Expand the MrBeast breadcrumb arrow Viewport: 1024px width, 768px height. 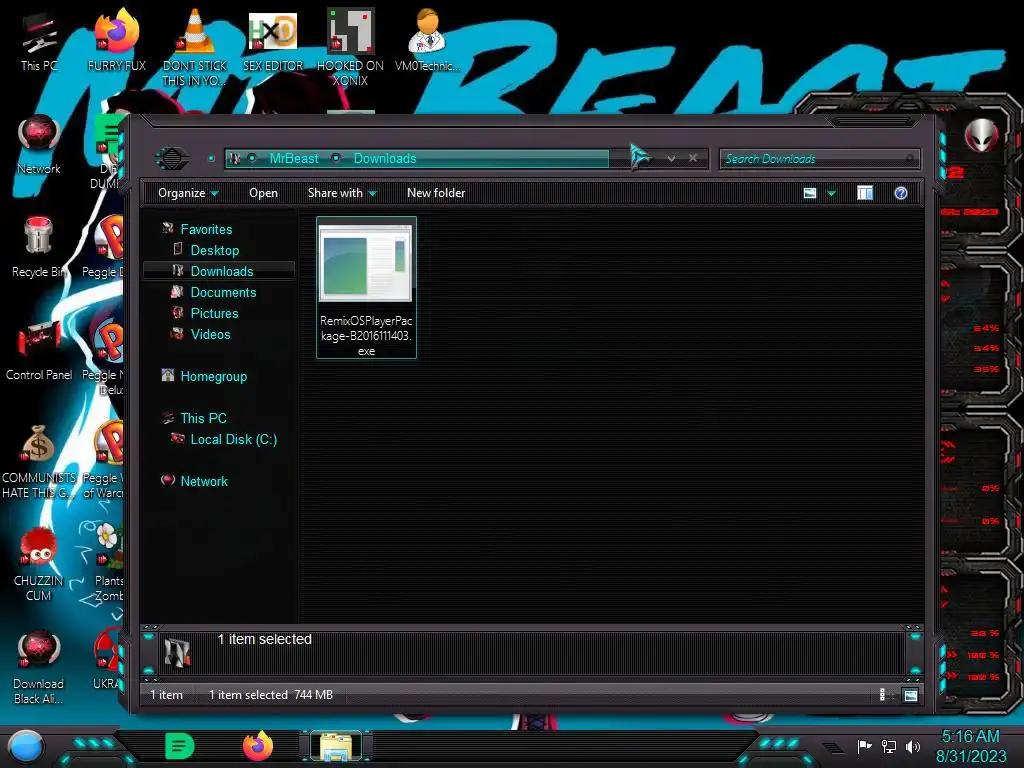336,158
